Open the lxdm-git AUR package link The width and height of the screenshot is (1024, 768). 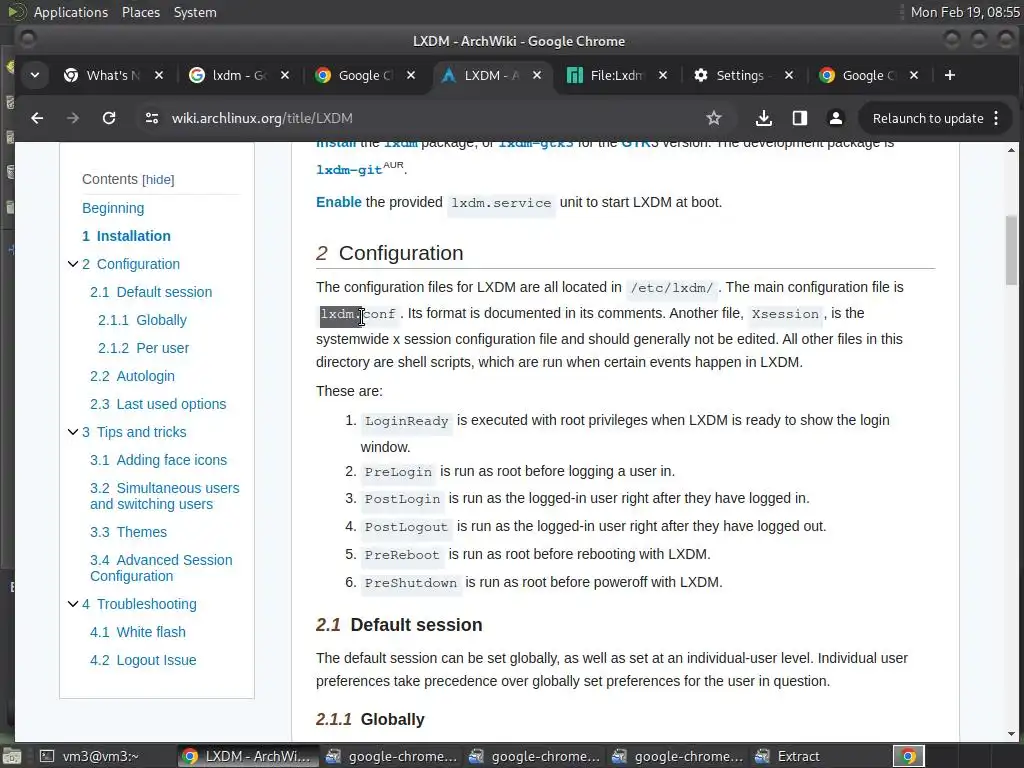(x=349, y=169)
